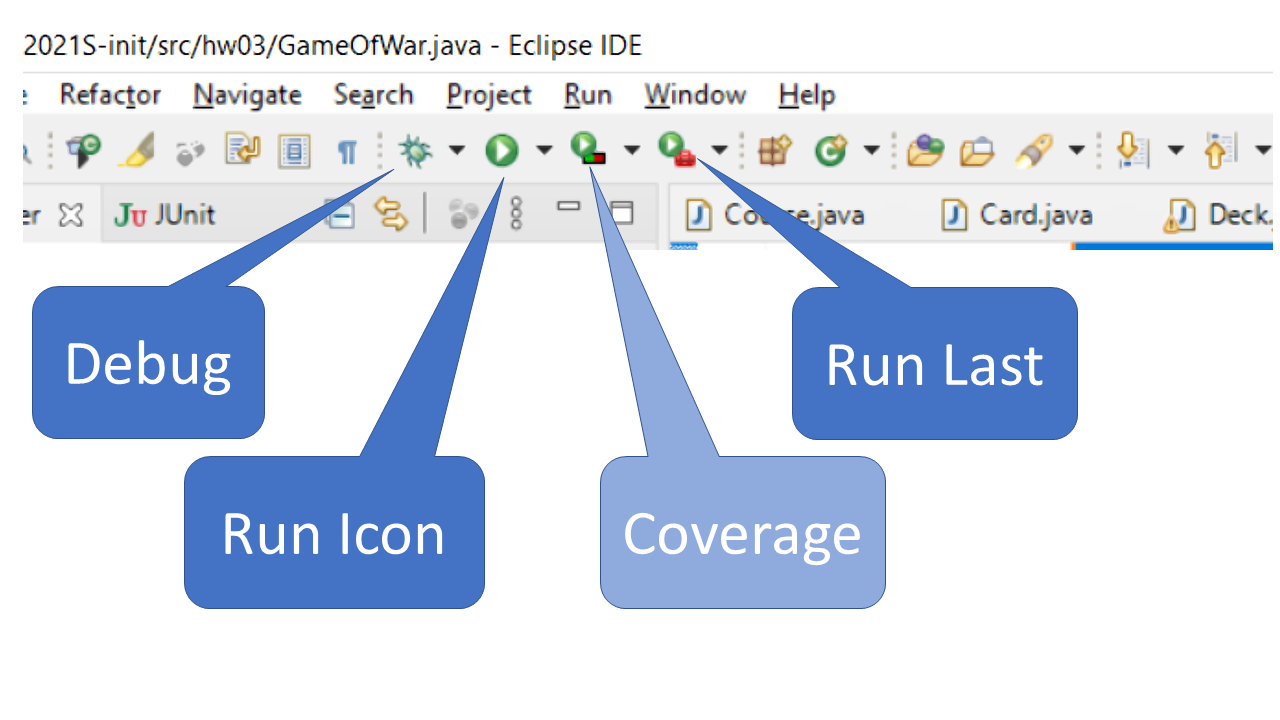This screenshot has width=1280, height=720.
Task: Expand the Run icon dropdown arrow
Action: pyautogui.click(x=543, y=151)
